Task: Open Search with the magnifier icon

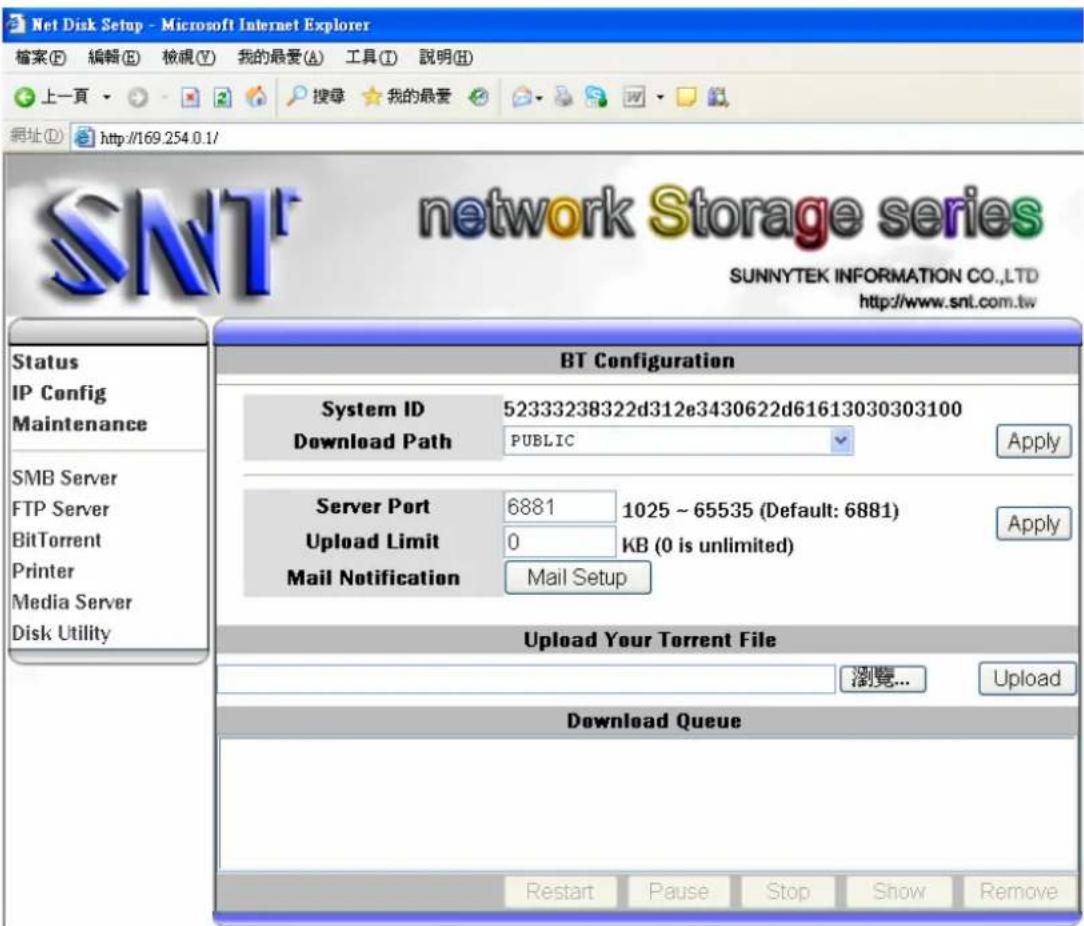Action: [297, 96]
